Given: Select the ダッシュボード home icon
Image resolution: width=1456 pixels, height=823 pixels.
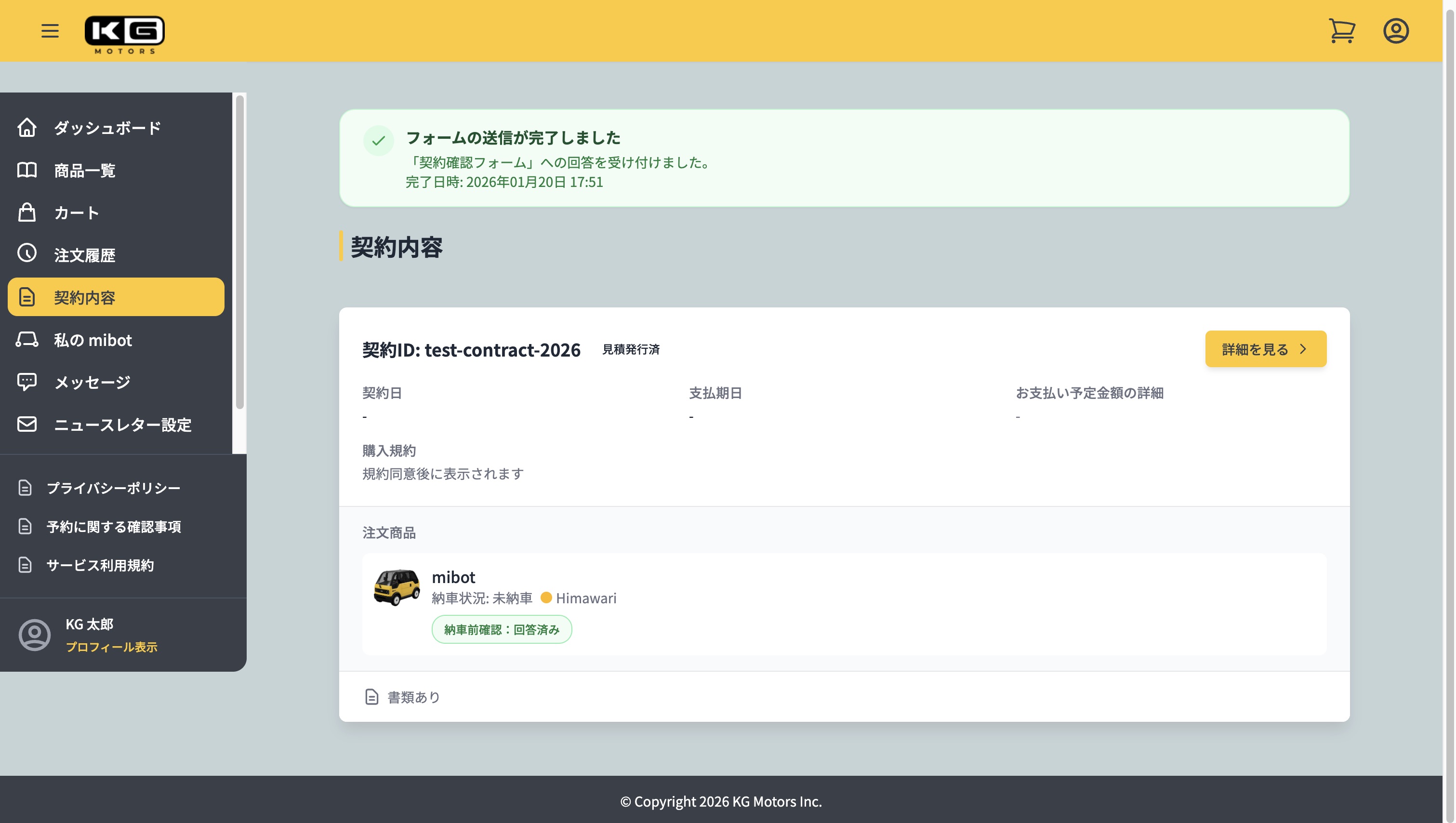Looking at the screenshot, I should point(26,128).
